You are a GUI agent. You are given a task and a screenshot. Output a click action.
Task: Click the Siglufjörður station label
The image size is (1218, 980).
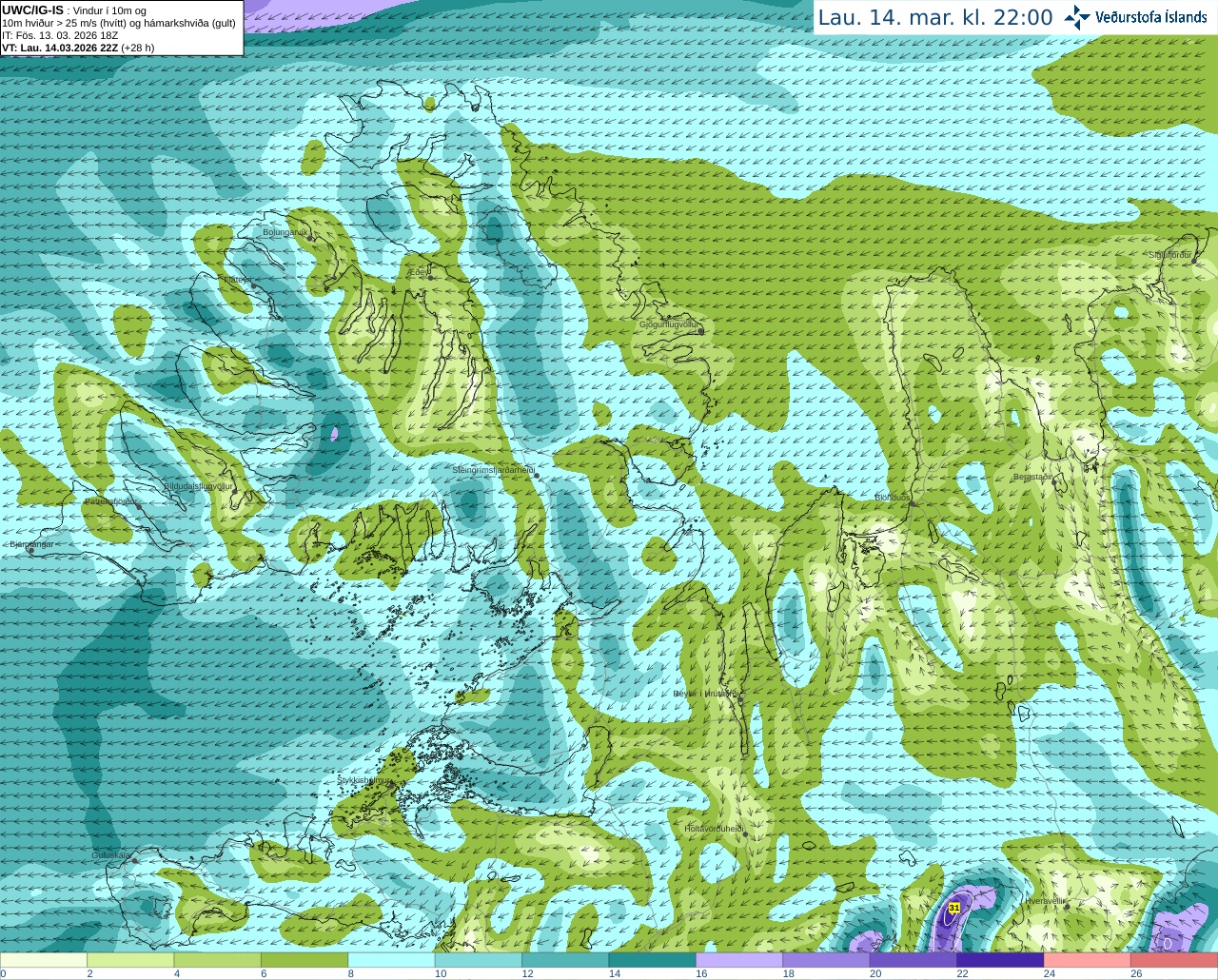coord(1170,255)
